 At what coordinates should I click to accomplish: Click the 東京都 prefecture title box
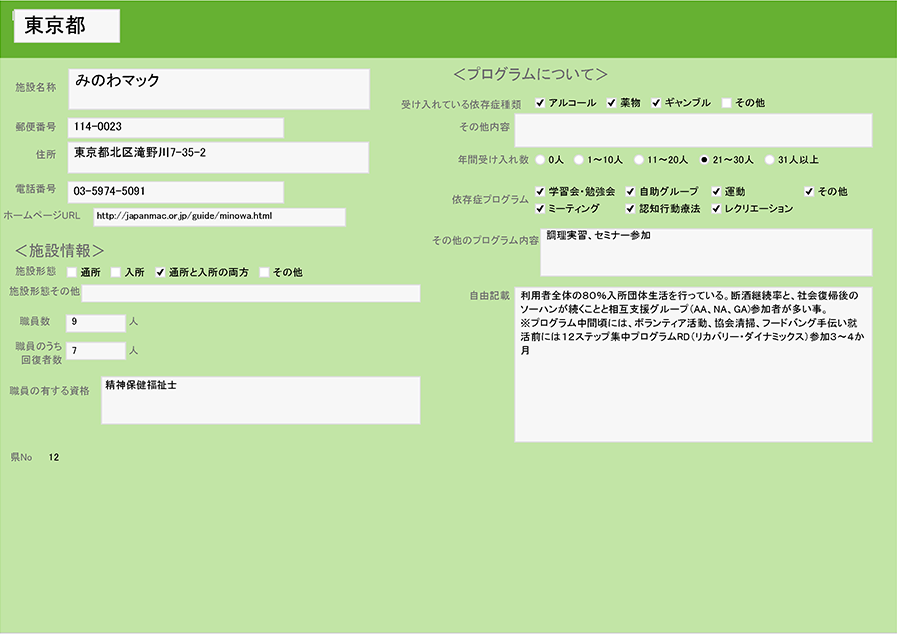pos(67,27)
